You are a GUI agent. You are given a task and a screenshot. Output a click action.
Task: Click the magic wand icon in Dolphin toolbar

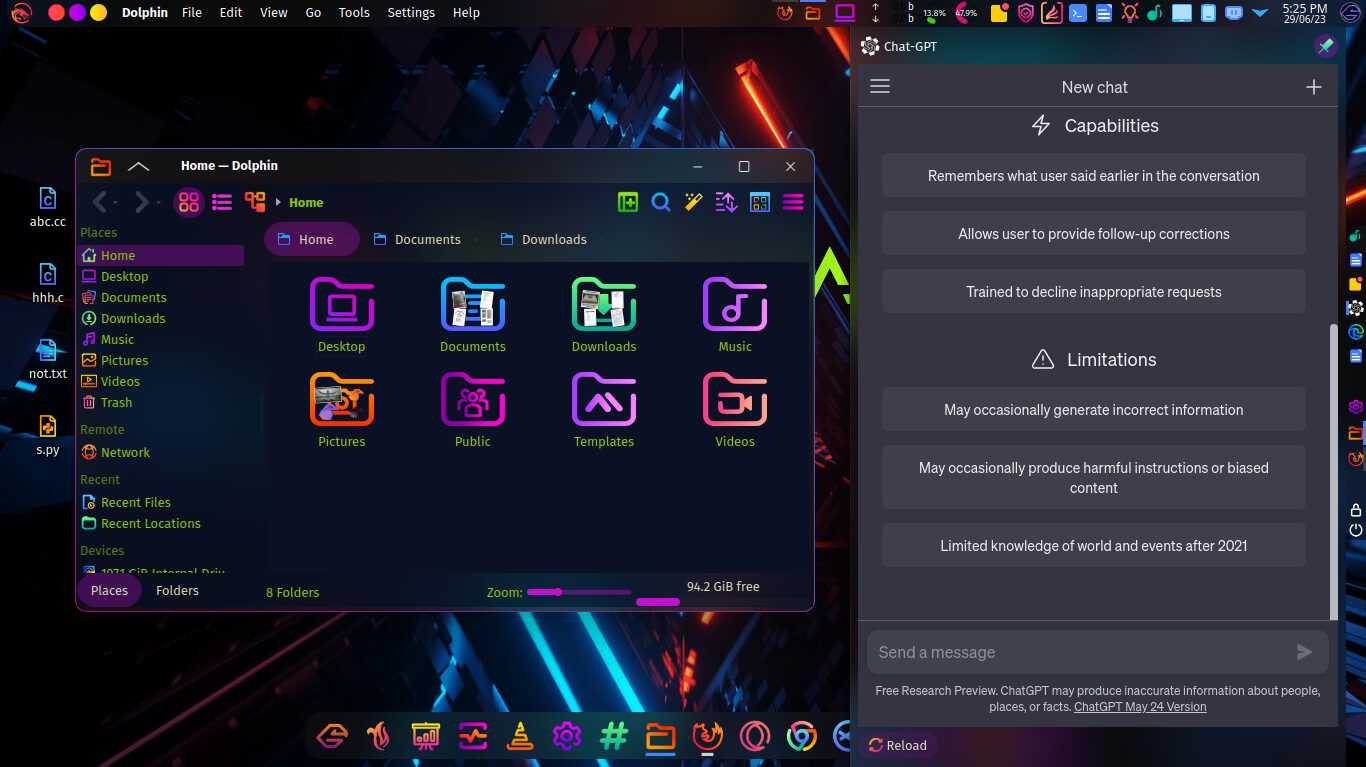694,203
